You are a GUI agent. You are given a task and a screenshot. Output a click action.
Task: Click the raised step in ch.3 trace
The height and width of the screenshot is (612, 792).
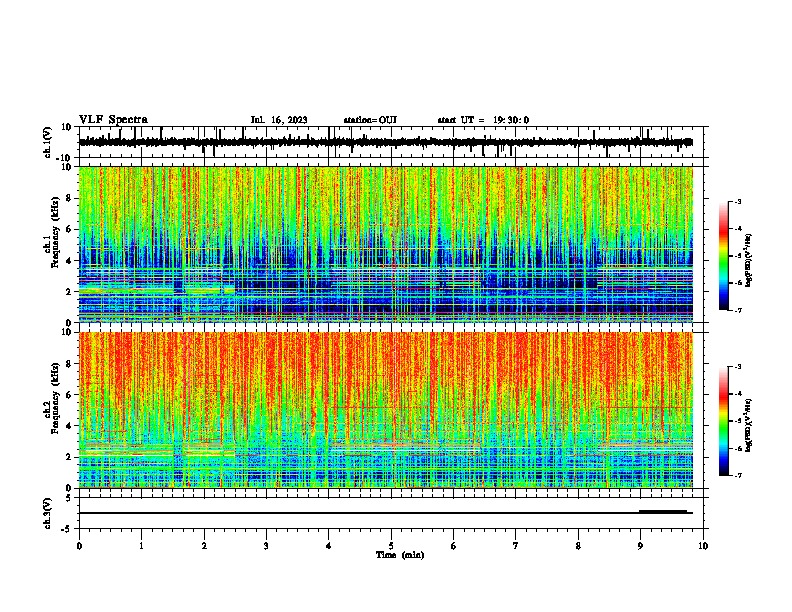663,511
